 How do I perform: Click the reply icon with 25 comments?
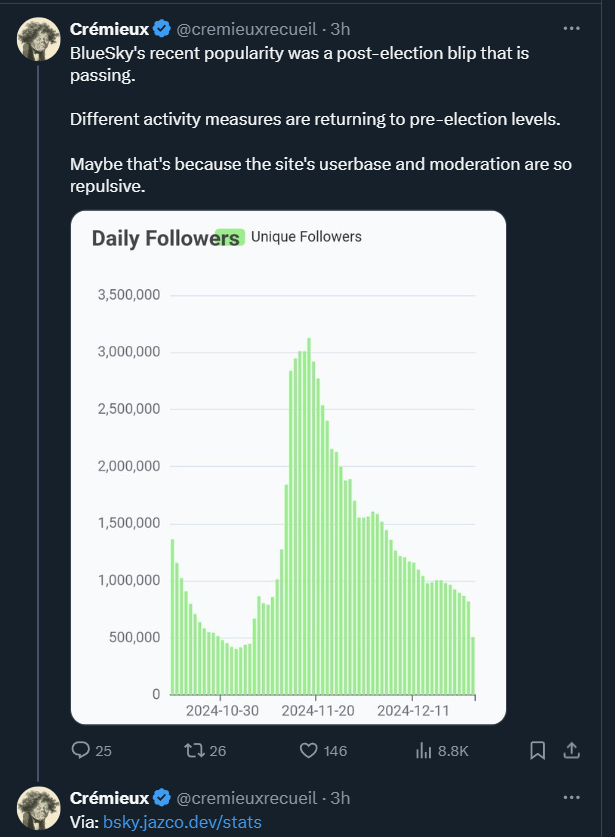point(81,750)
